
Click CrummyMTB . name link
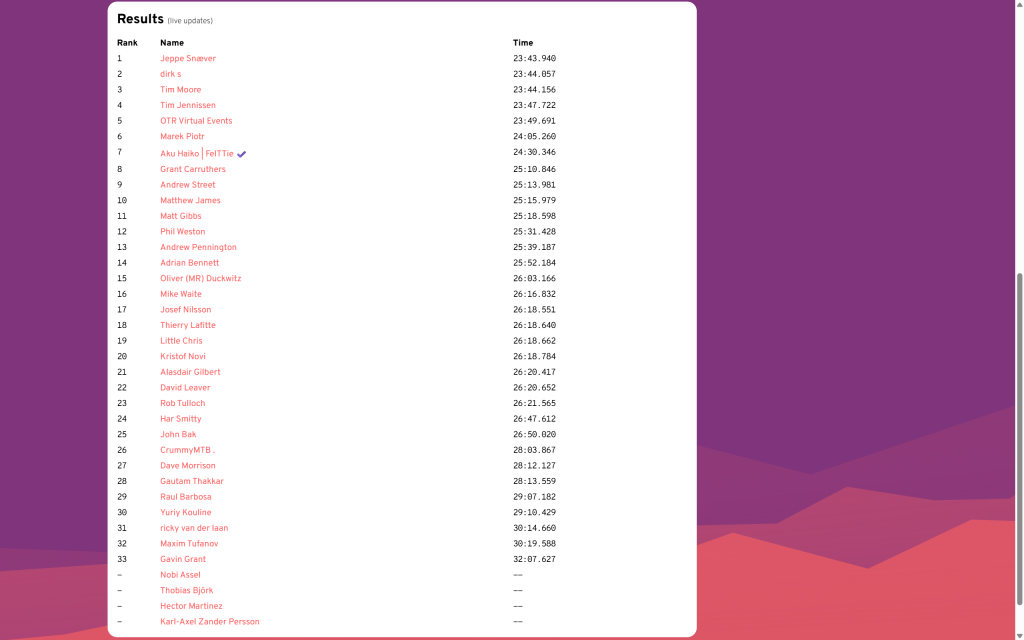[187, 450]
